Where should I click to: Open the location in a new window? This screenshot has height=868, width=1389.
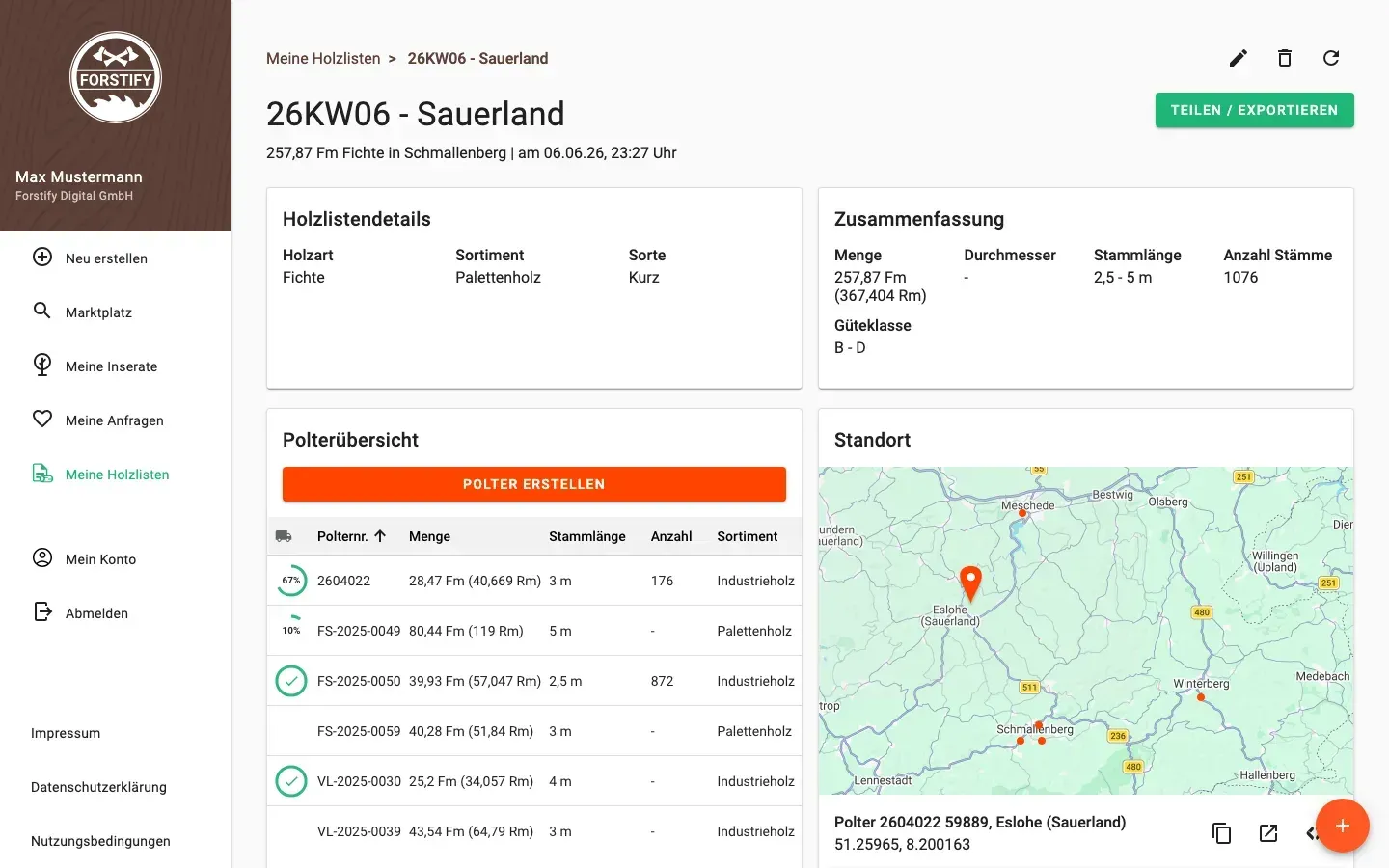[1268, 833]
